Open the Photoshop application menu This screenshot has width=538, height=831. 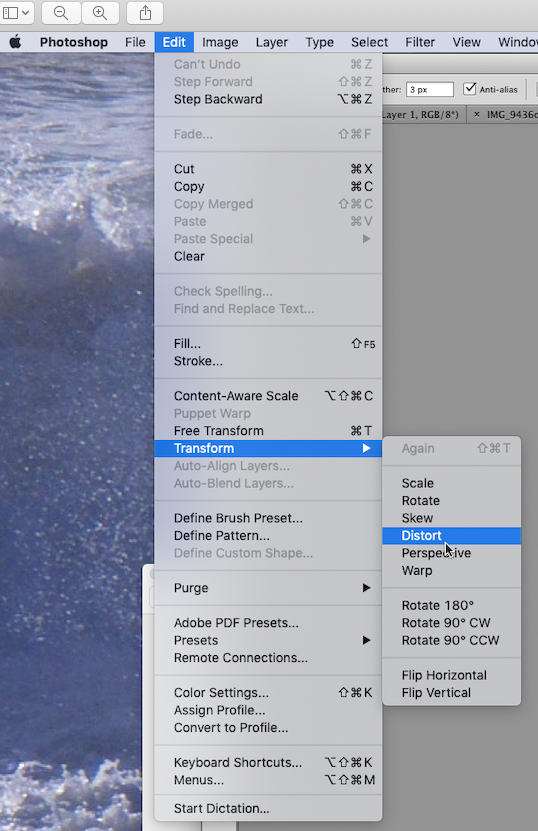click(74, 42)
